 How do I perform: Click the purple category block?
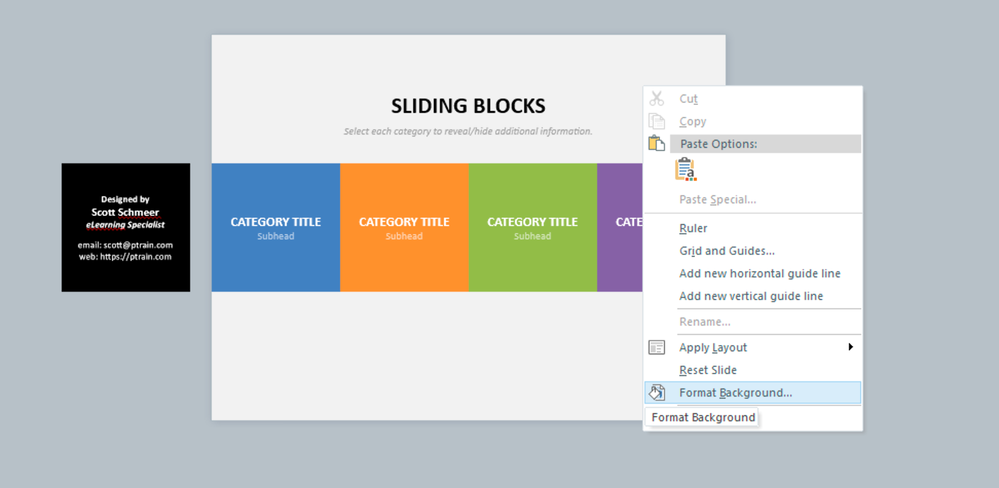620,228
